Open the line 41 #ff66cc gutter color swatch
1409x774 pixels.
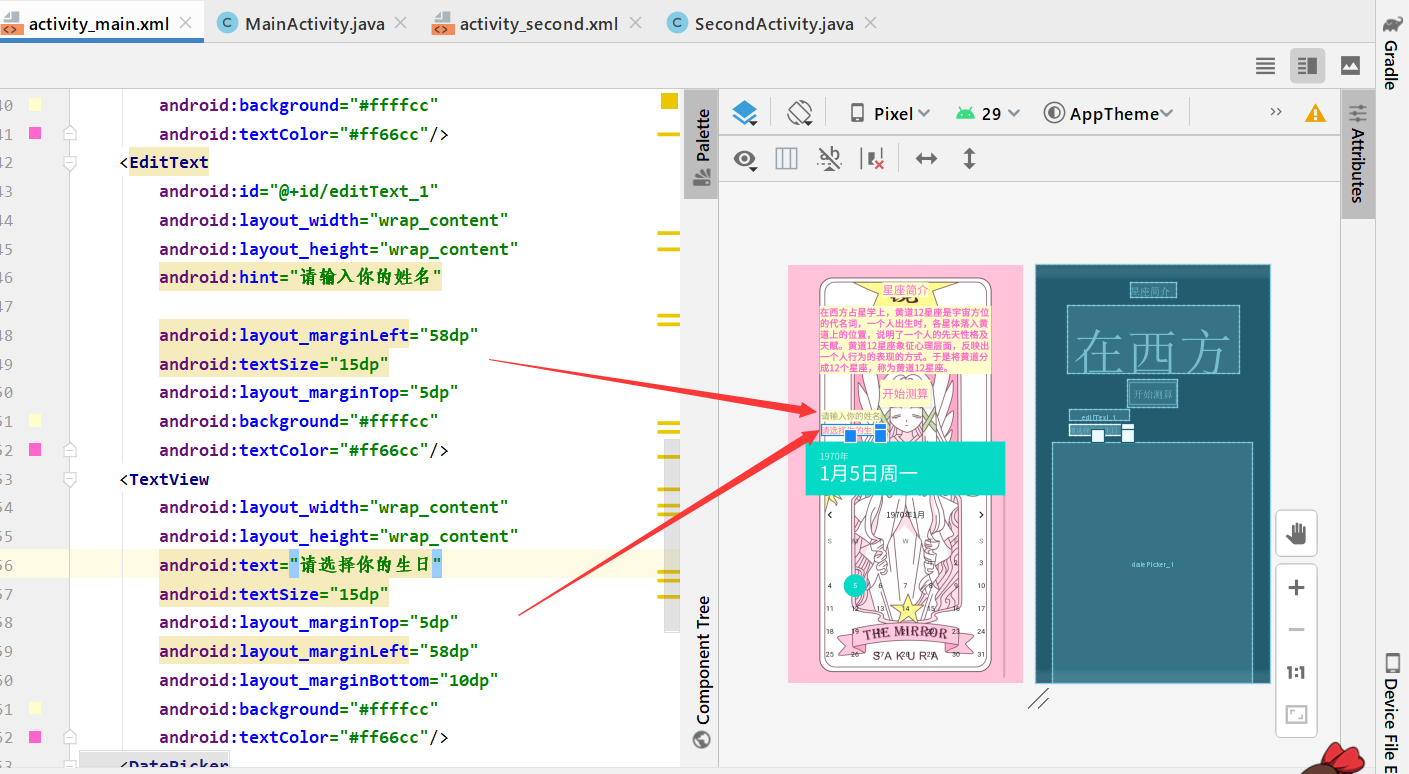pos(35,133)
